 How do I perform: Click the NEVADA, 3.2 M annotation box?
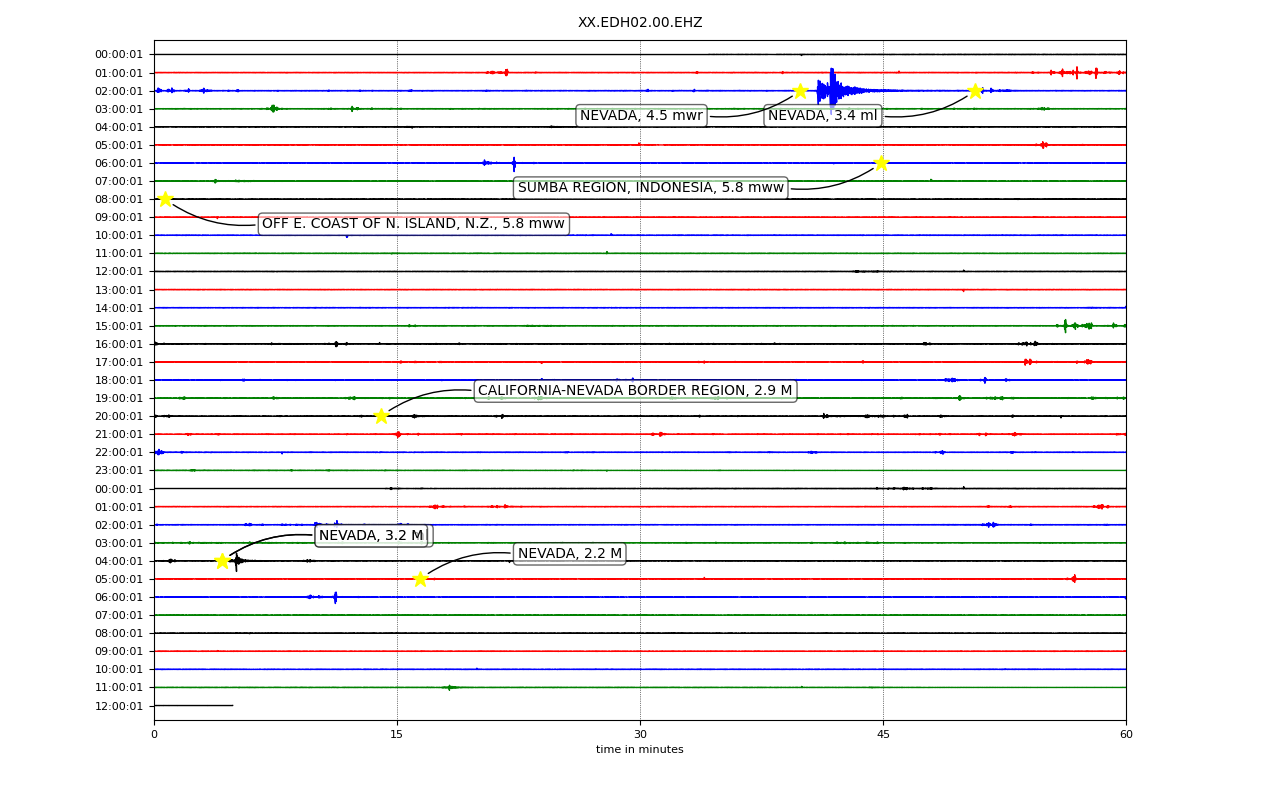(x=371, y=536)
